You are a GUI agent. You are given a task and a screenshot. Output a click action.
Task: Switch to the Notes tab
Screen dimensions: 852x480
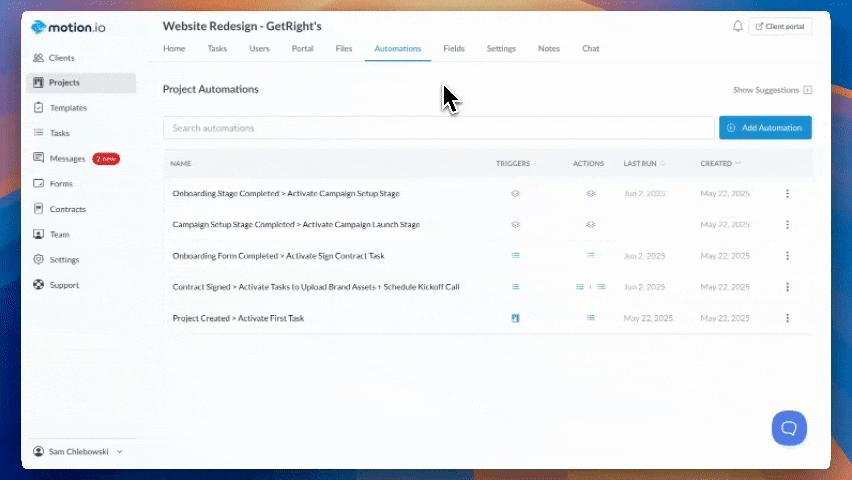point(549,48)
